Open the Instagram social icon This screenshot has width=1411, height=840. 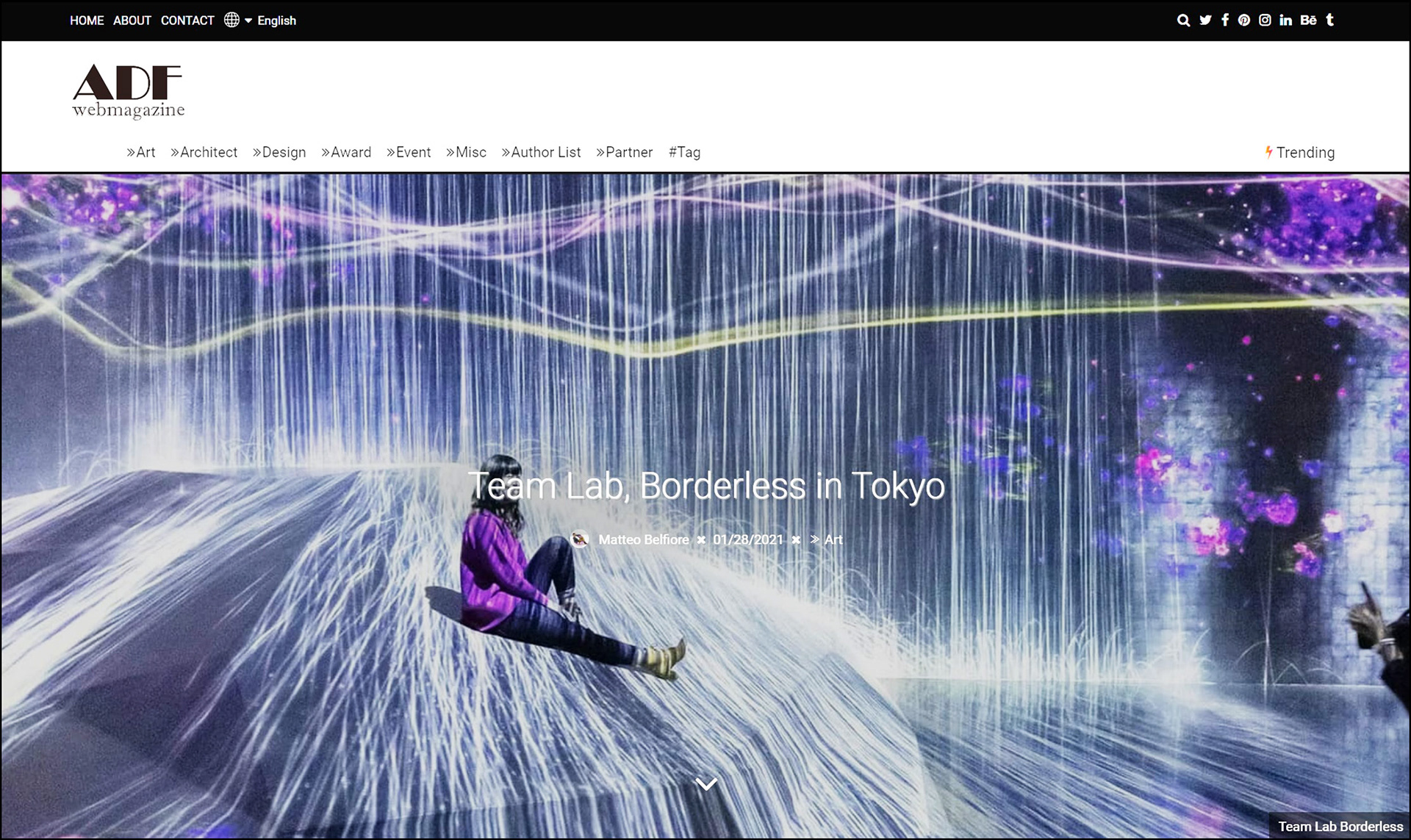click(1265, 21)
